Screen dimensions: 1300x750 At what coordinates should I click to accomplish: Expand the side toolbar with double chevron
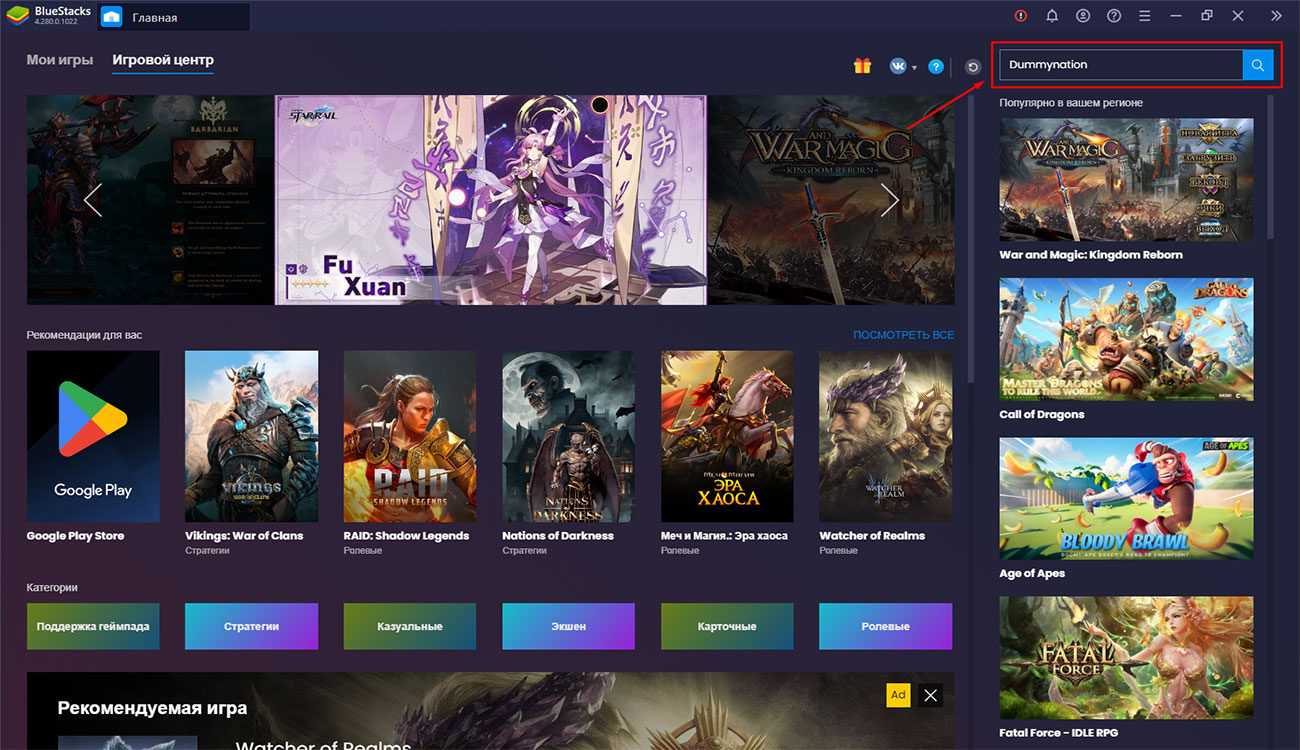tap(1276, 16)
